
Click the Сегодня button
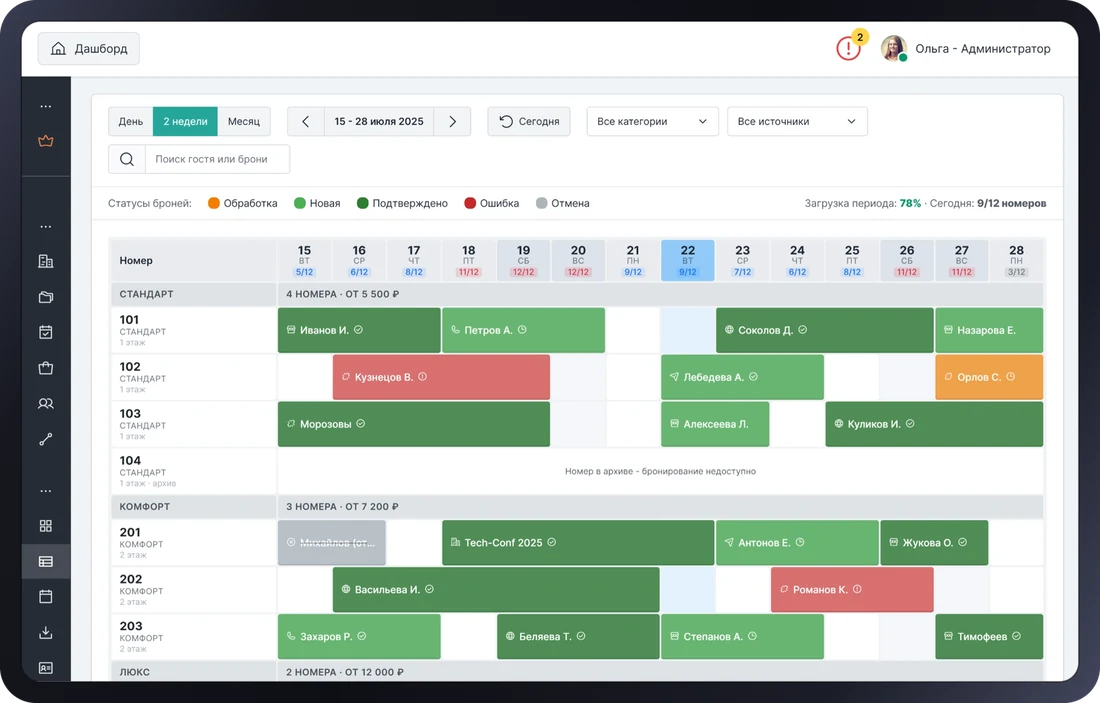[x=529, y=121]
